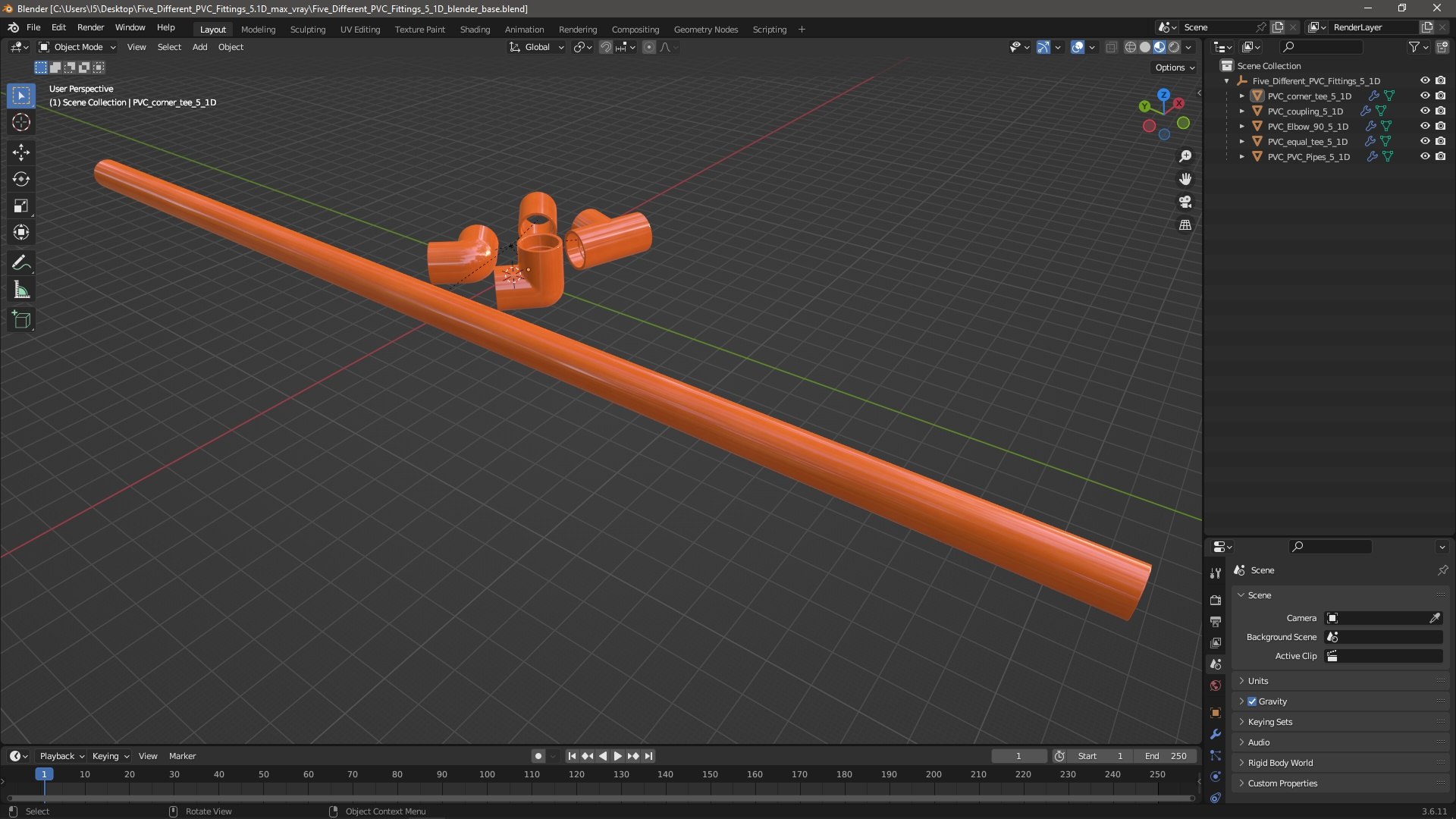The image size is (1456, 819).
Task: Activate the Transform tool
Action: [21, 232]
